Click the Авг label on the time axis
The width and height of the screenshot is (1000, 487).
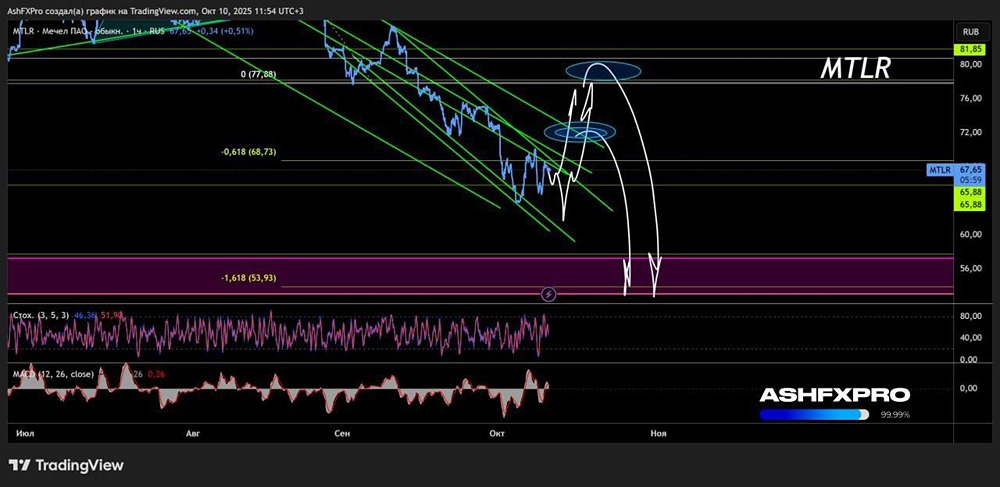193,433
